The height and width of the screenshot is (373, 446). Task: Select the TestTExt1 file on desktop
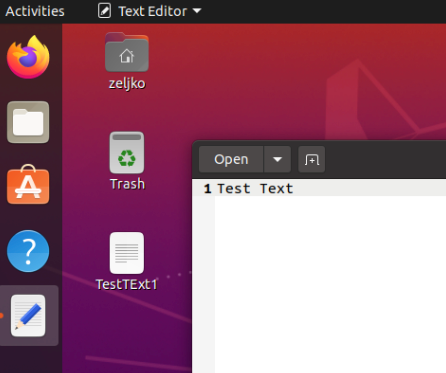coord(127,261)
